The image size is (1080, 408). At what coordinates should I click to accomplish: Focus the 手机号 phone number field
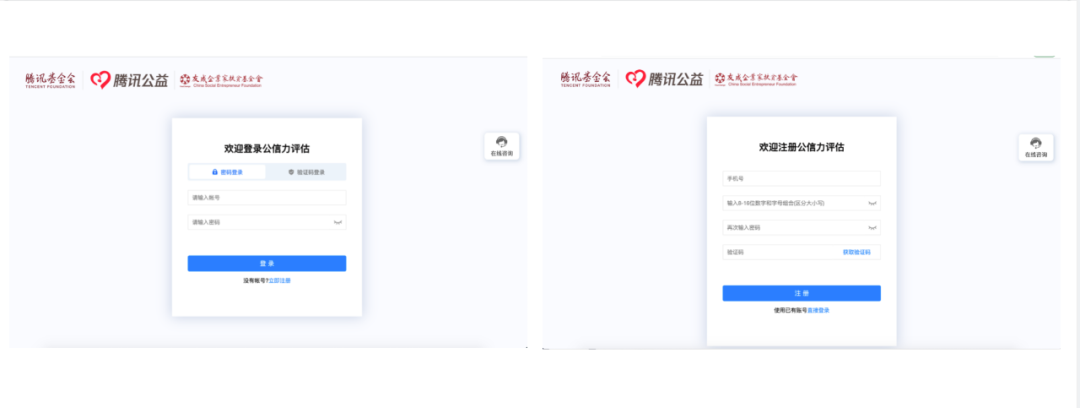tap(801, 178)
